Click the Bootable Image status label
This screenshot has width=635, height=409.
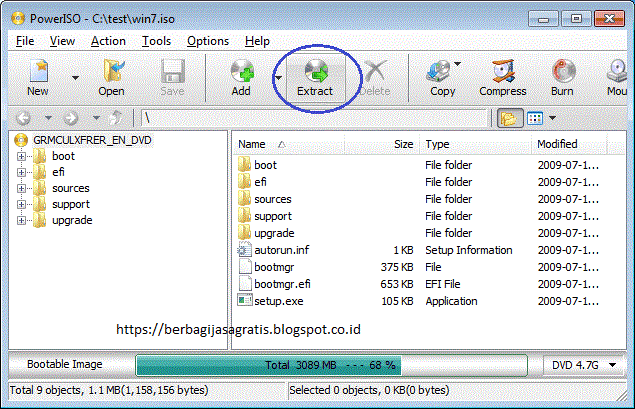pyautogui.click(x=65, y=364)
